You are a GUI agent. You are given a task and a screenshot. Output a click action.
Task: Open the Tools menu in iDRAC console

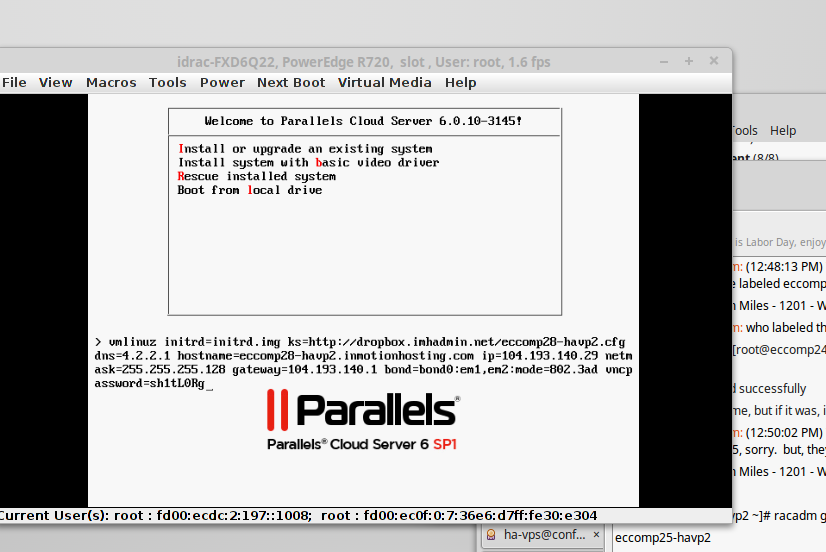168,82
